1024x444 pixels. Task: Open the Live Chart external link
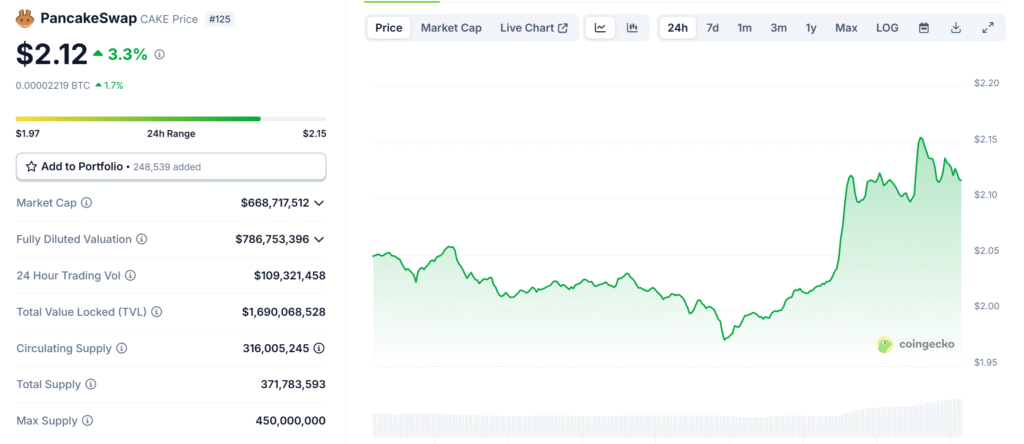click(533, 28)
